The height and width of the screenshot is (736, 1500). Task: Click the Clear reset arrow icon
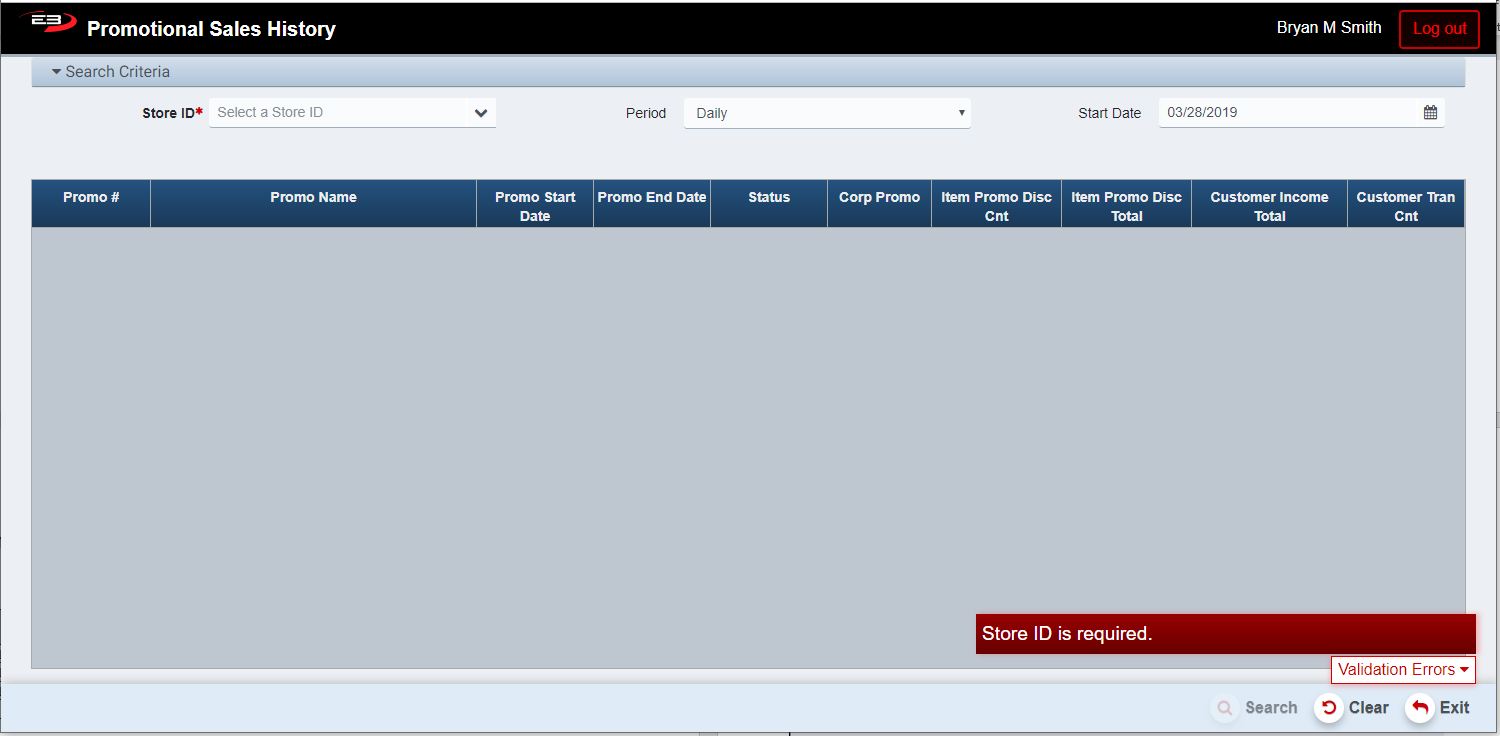tap(1328, 708)
